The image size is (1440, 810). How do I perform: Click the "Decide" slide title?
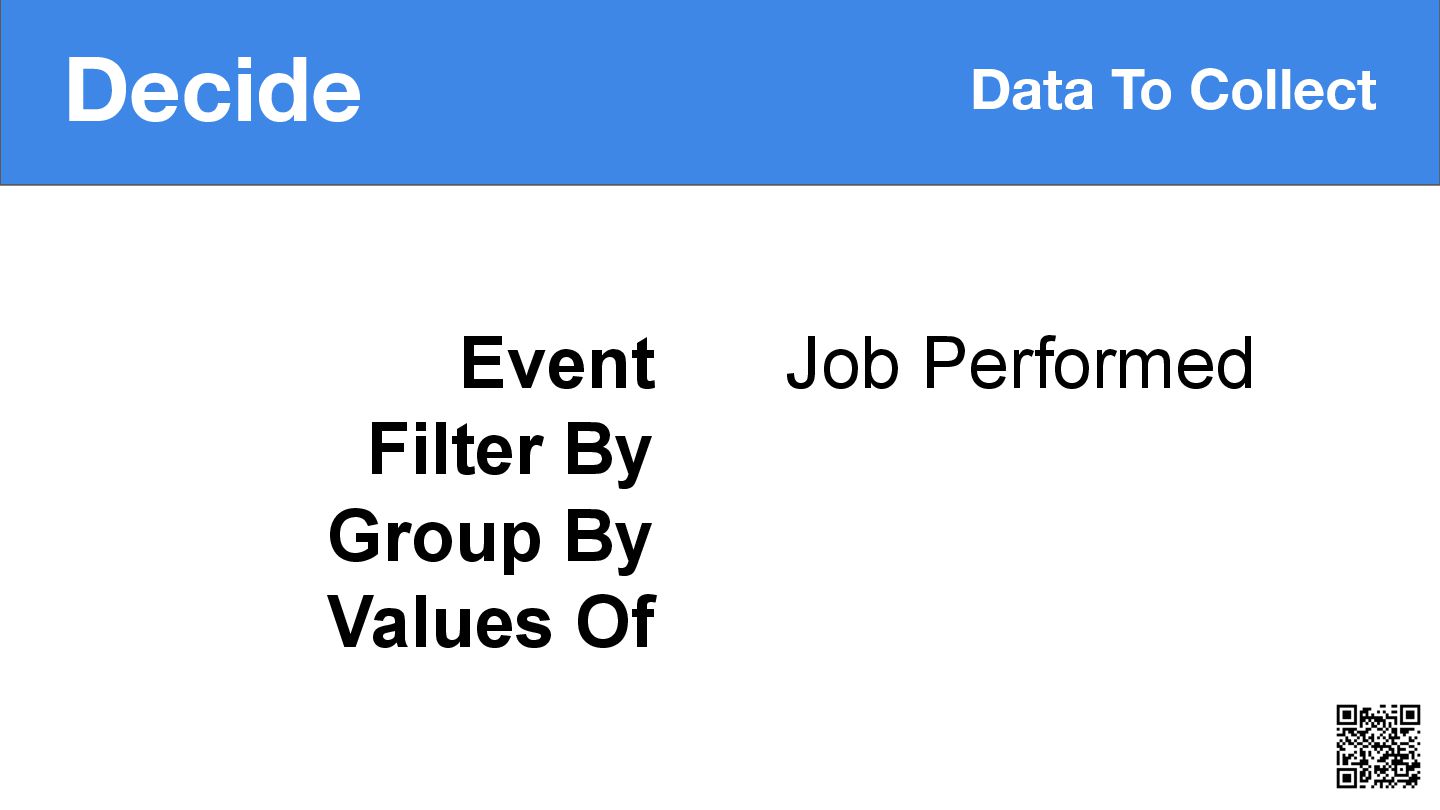(x=213, y=91)
